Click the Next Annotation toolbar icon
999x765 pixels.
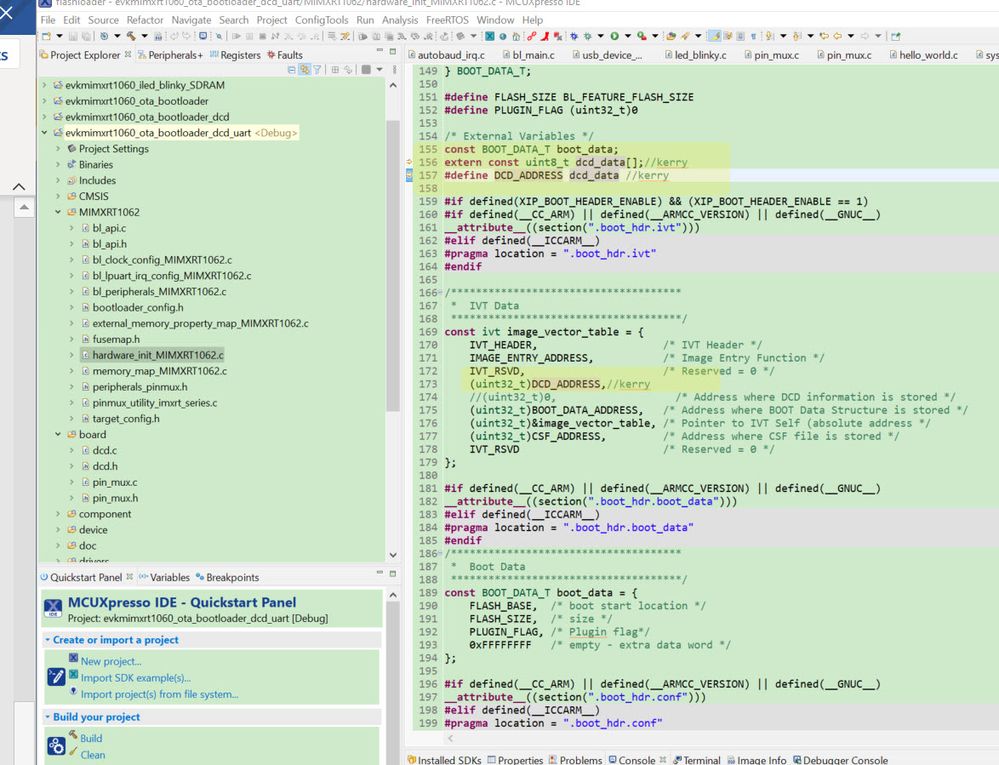[x=768, y=36]
